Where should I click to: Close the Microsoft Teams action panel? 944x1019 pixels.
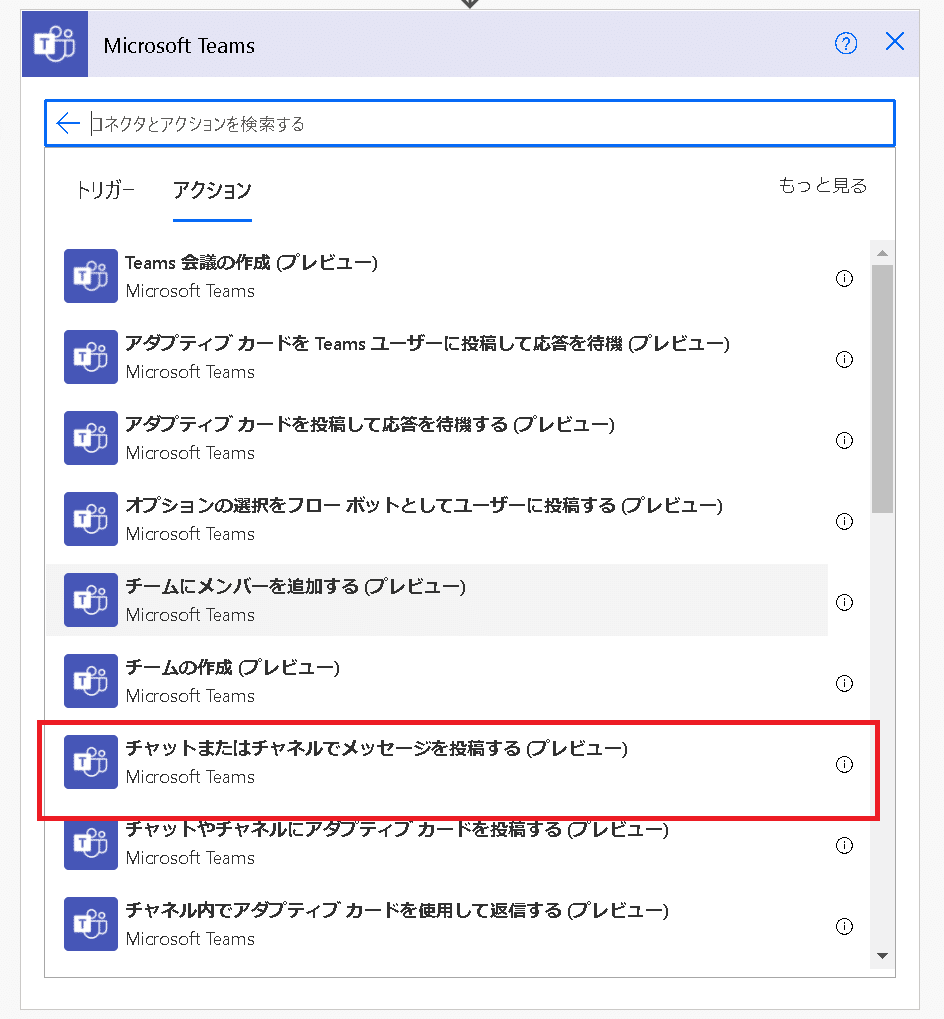point(895,42)
